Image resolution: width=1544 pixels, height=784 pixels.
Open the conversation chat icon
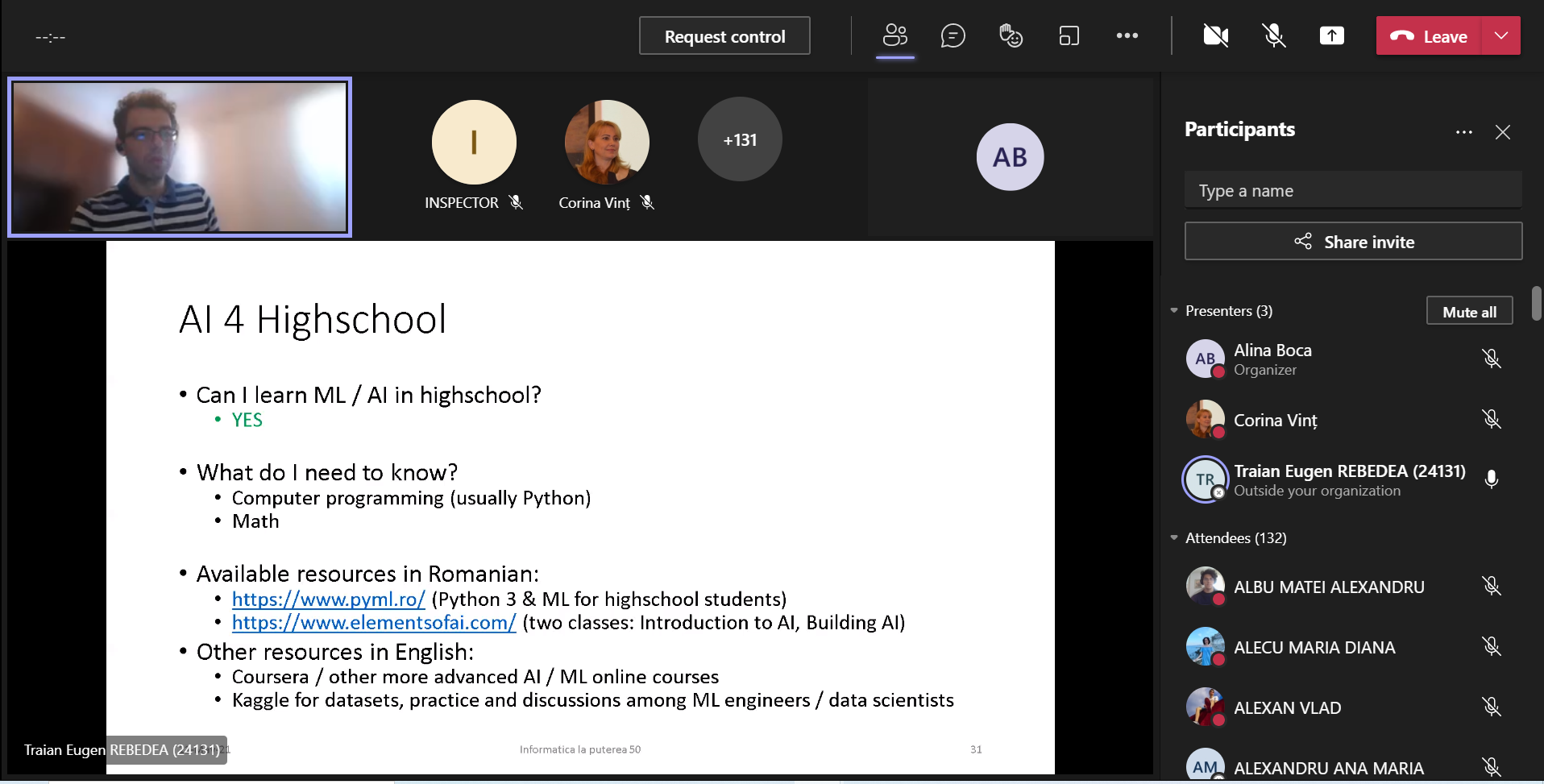953,36
